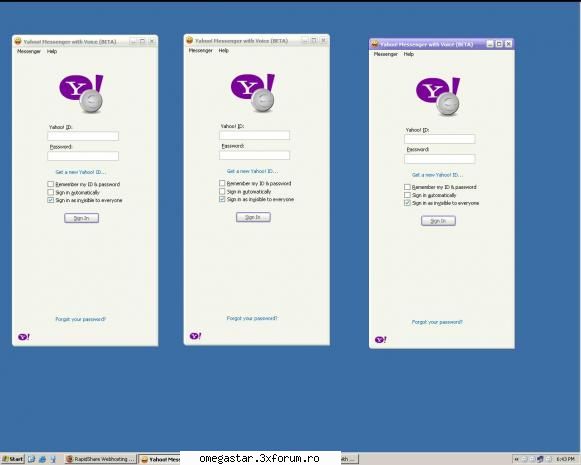
Task: Open the Help menu in the active right window
Action: pos(408,54)
